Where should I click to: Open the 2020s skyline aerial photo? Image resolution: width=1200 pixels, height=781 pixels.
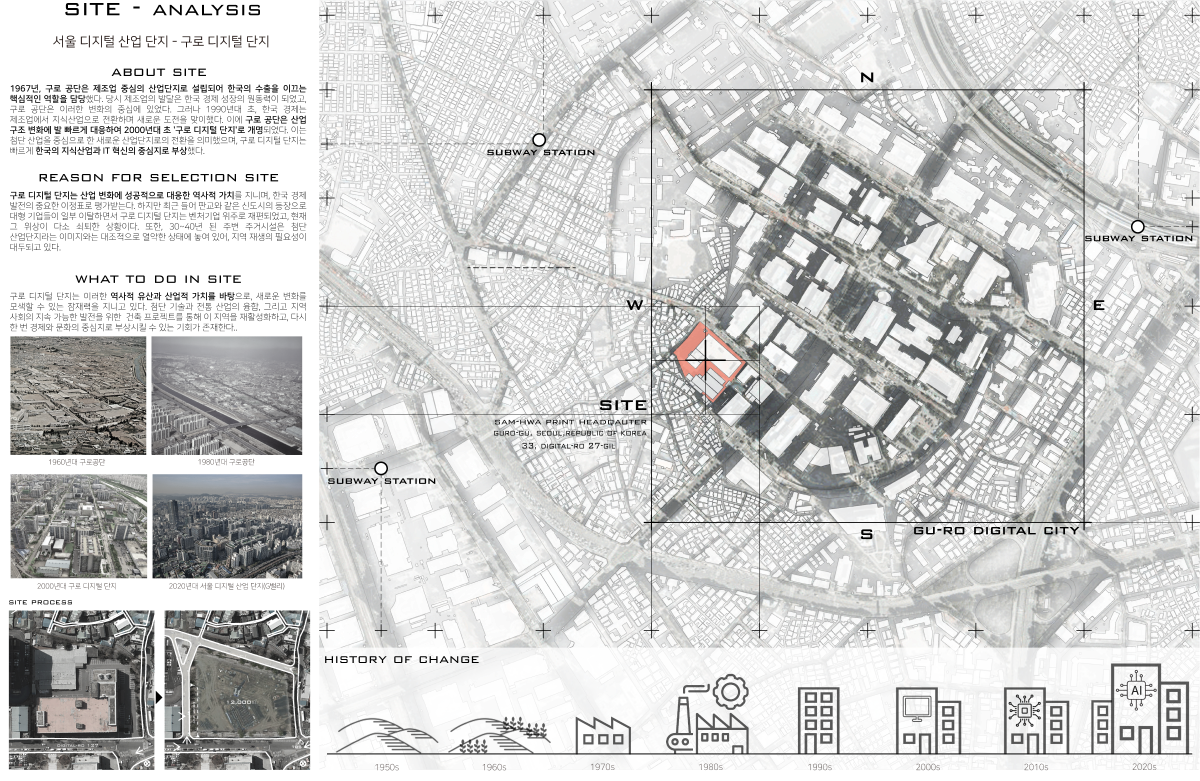pyautogui.click(x=227, y=526)
